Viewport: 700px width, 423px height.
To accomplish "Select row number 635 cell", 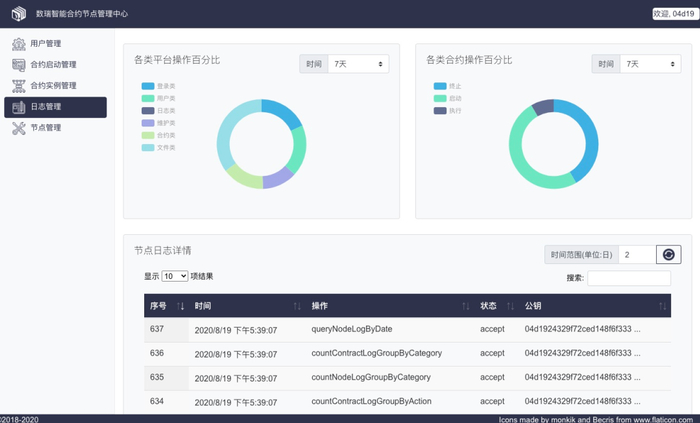I will coord(166,378).
